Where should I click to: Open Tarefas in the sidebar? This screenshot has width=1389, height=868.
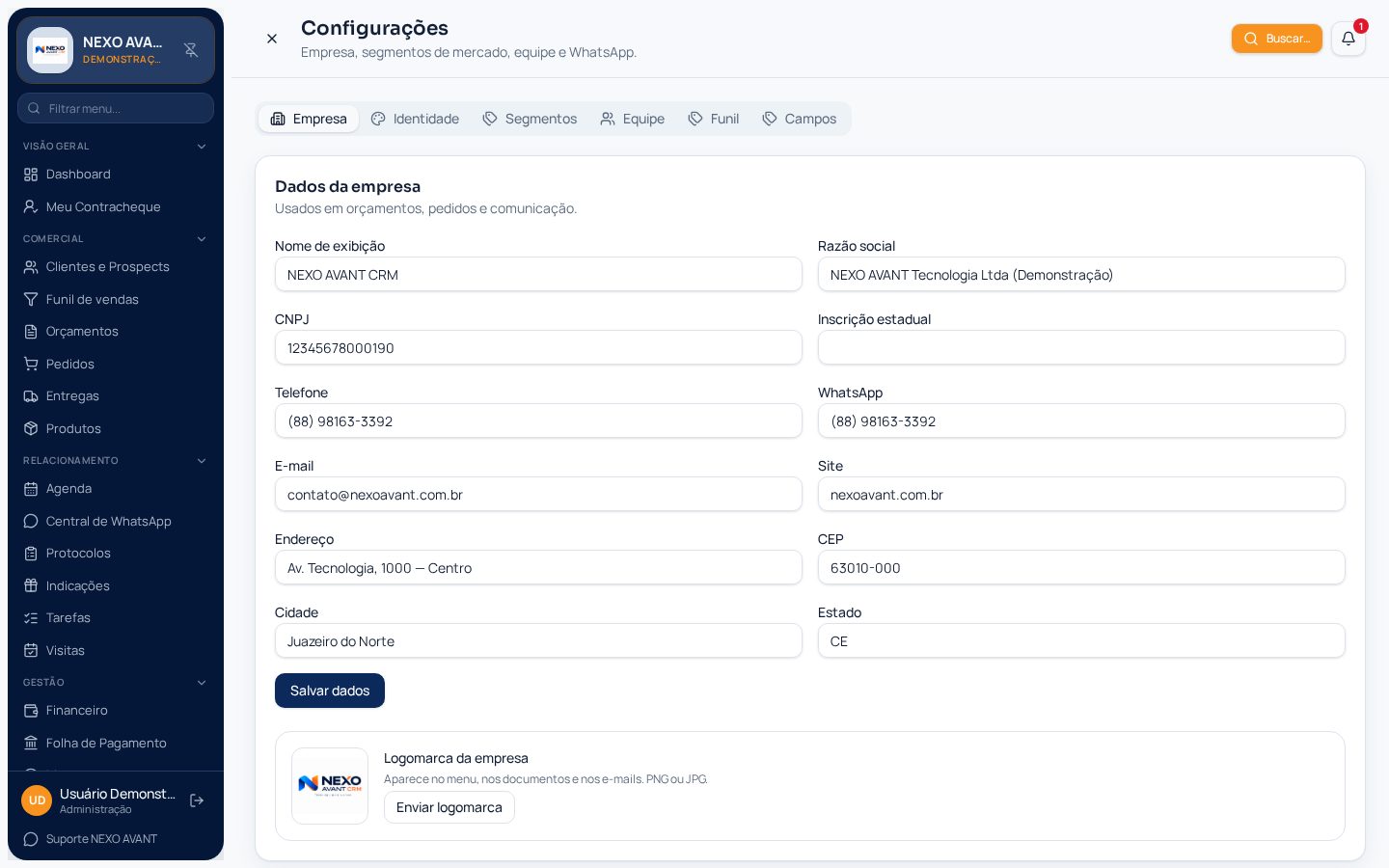116,618
